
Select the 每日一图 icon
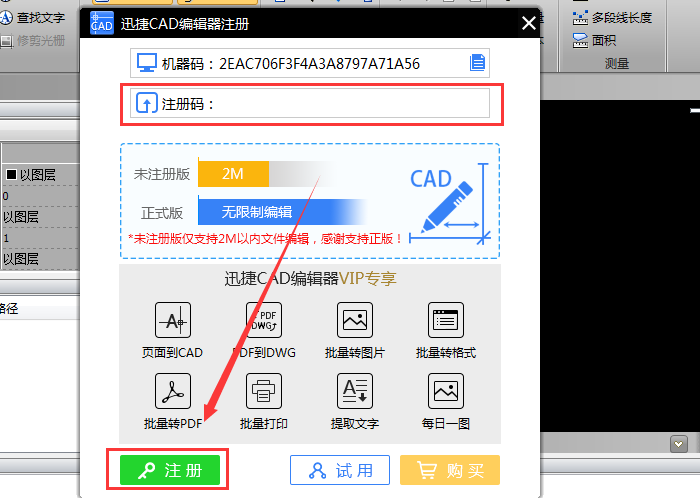coord(446,391)
